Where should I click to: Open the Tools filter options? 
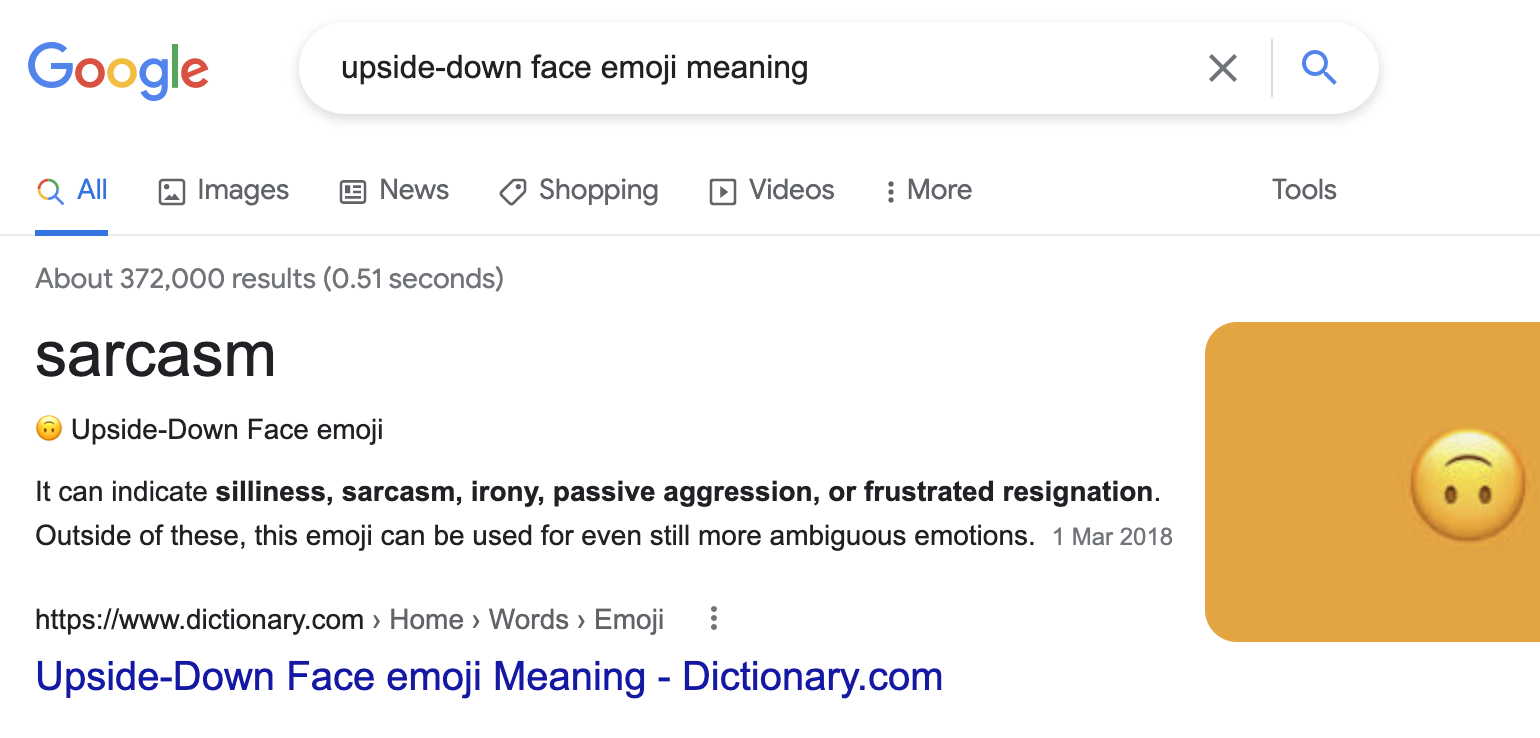(1304, 190)
